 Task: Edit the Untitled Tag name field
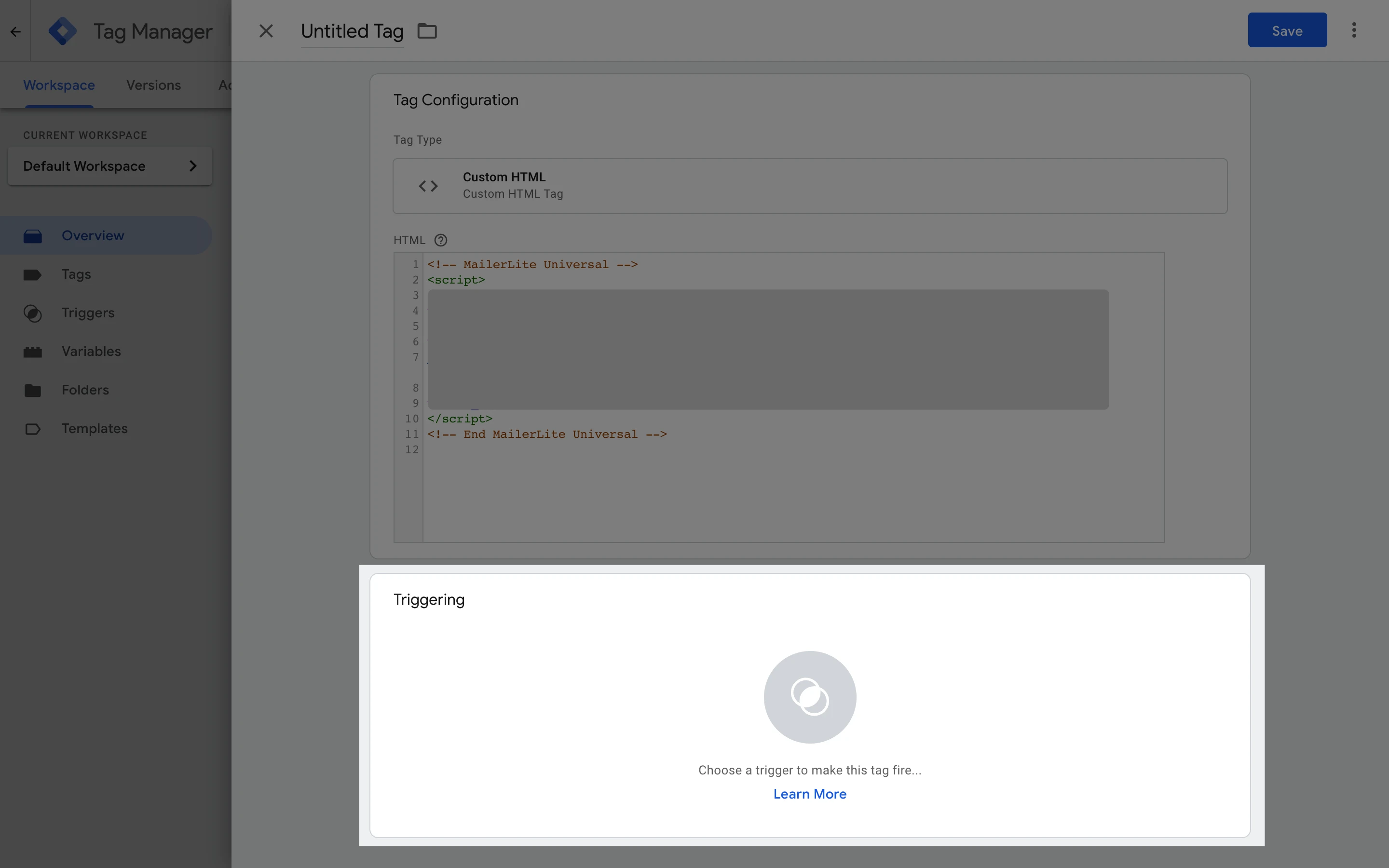[352, 31]
